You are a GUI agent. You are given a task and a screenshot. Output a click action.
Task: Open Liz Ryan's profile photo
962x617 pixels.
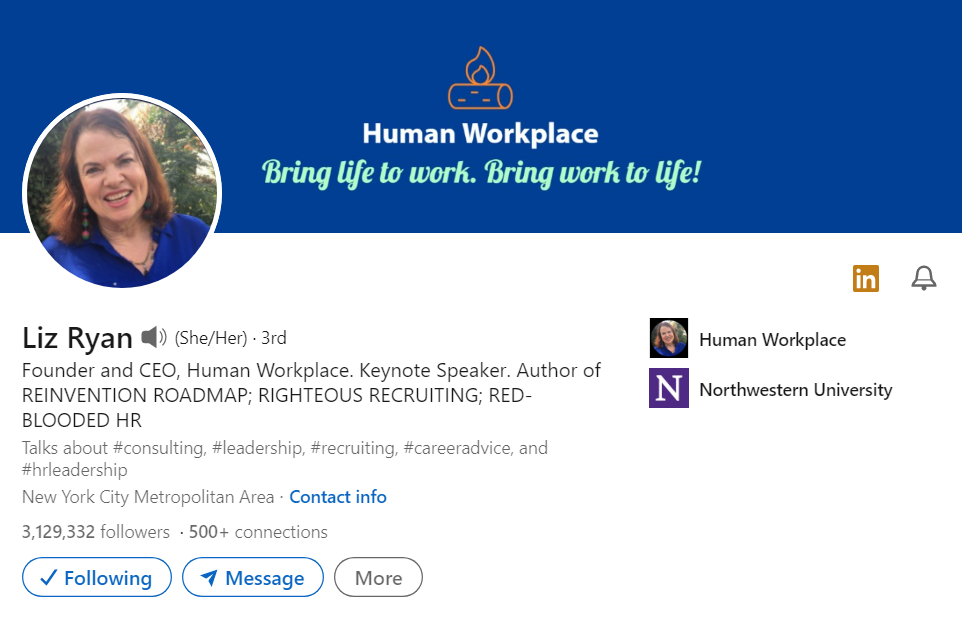click(122, 193)
